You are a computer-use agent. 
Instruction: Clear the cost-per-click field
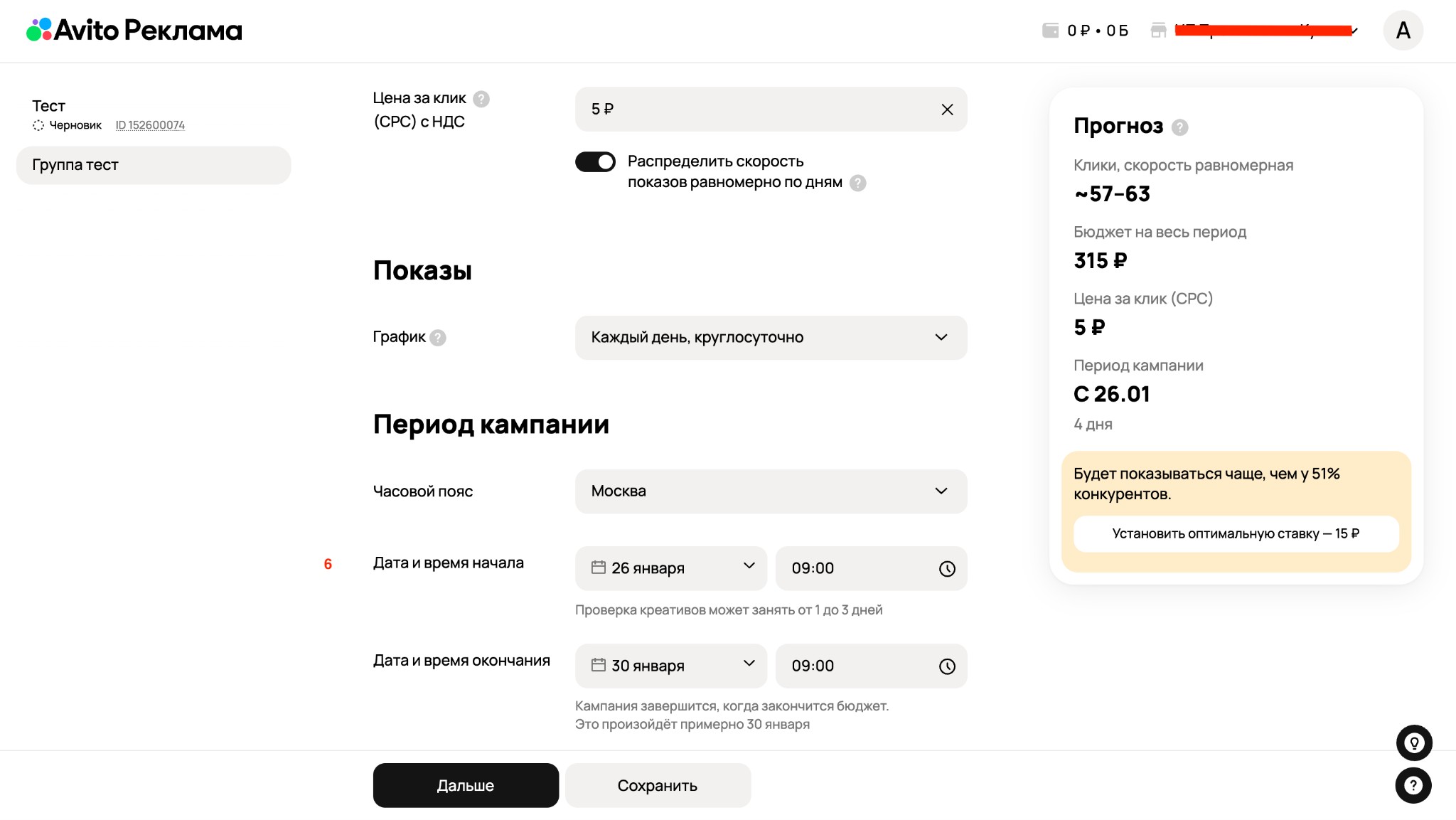pos(947,110)
